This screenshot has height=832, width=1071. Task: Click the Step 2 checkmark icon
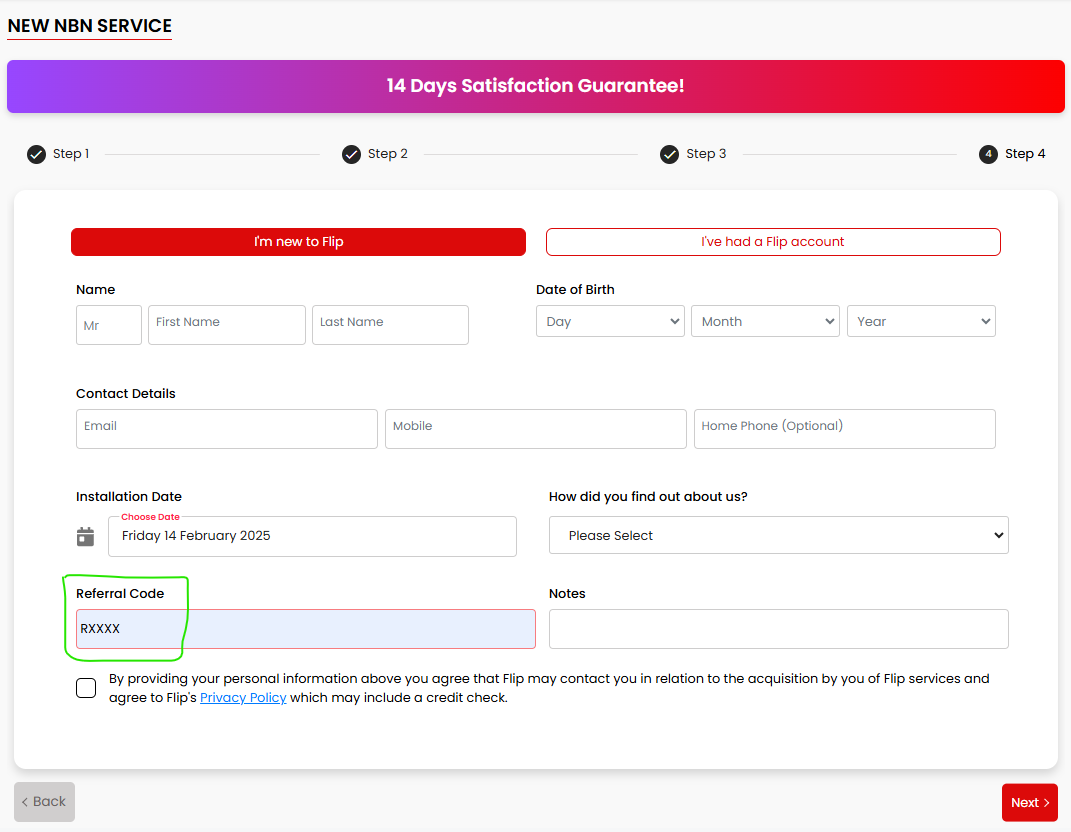point(351,154)
